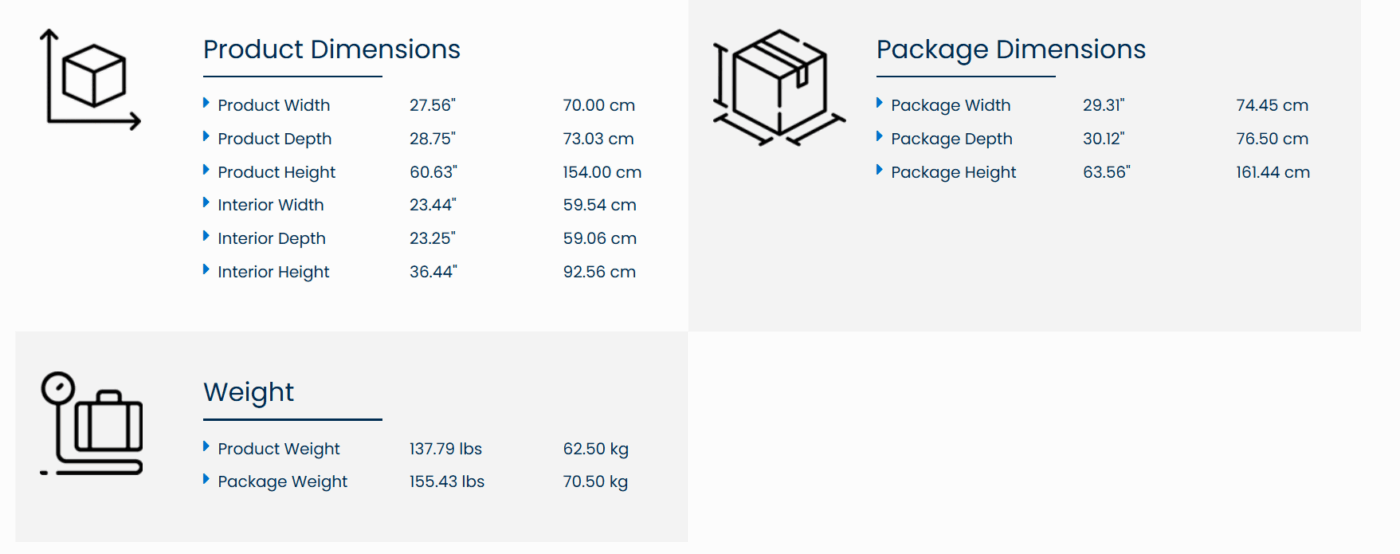Click the Product Dimensions heading
Viewport: 1400px width, 554px height.
pyautogui.click(x=331, y=50)
